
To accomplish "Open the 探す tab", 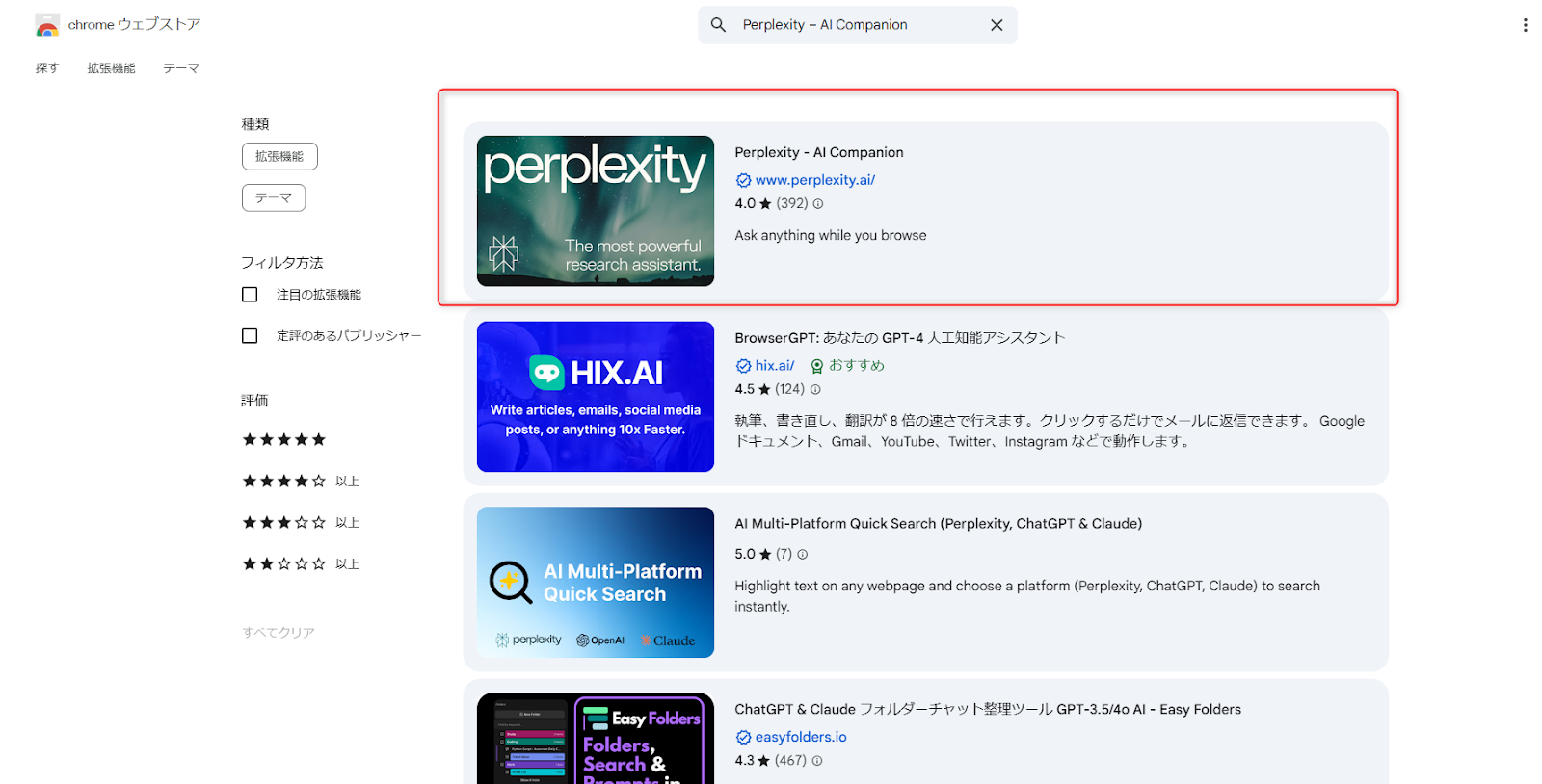I will click(47, 68).
